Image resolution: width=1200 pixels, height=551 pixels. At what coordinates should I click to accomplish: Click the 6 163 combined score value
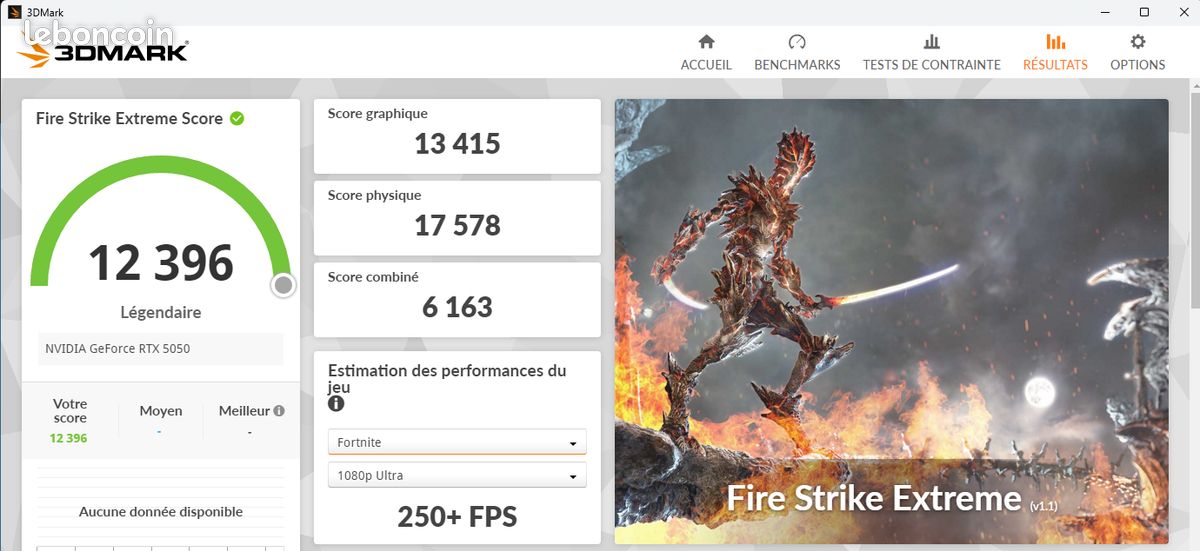click(x=457, y=307)
